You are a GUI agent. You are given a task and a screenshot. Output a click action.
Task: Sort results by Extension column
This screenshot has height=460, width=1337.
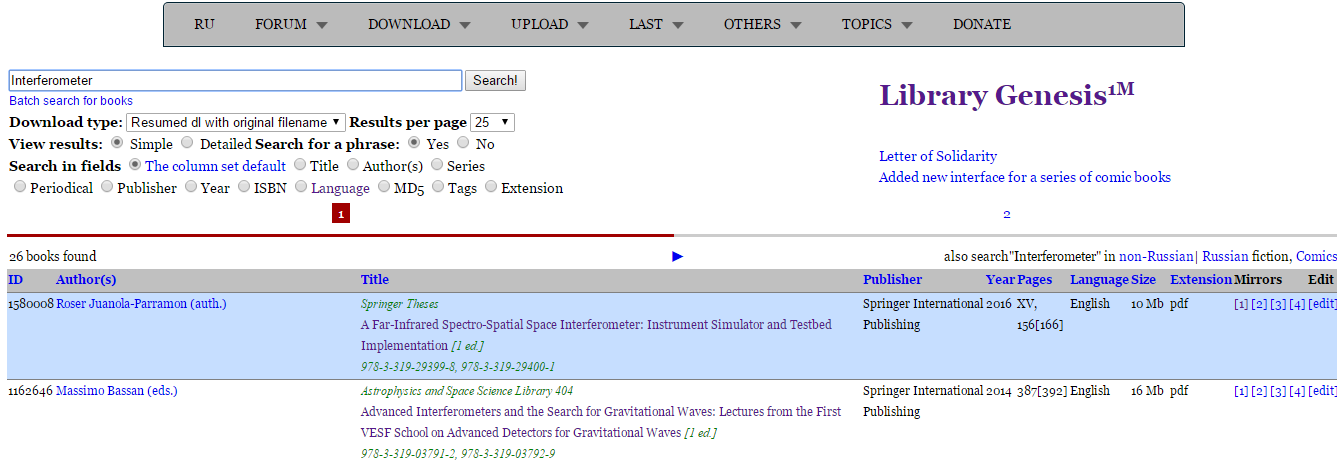(x=1201, y=280)
